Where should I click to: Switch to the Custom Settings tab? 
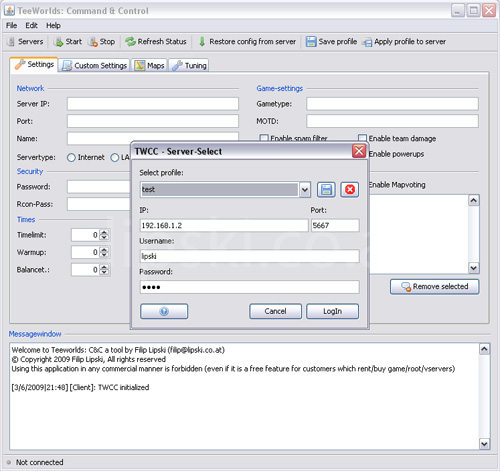pyautogui.click(x=95, y=66)
